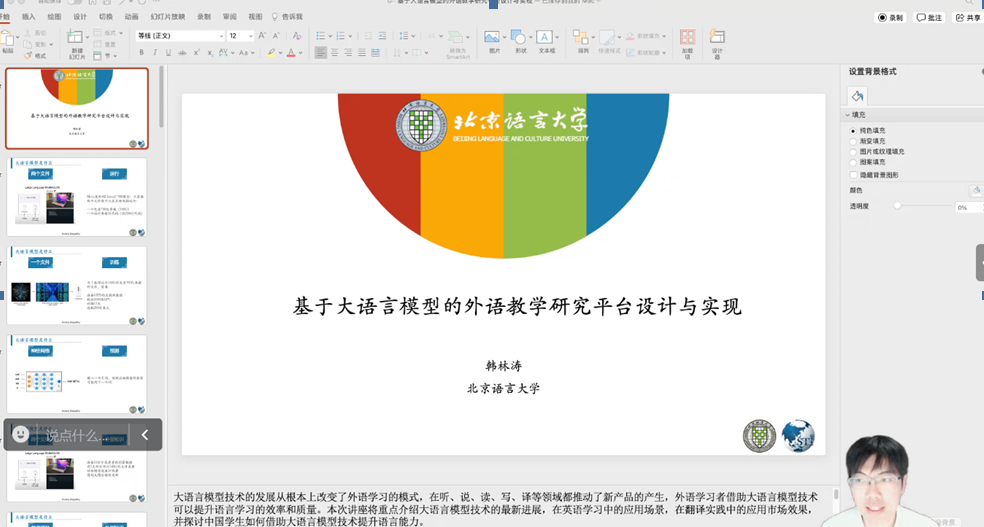Open the 幻灯片放映 slideshow tab

168,17
